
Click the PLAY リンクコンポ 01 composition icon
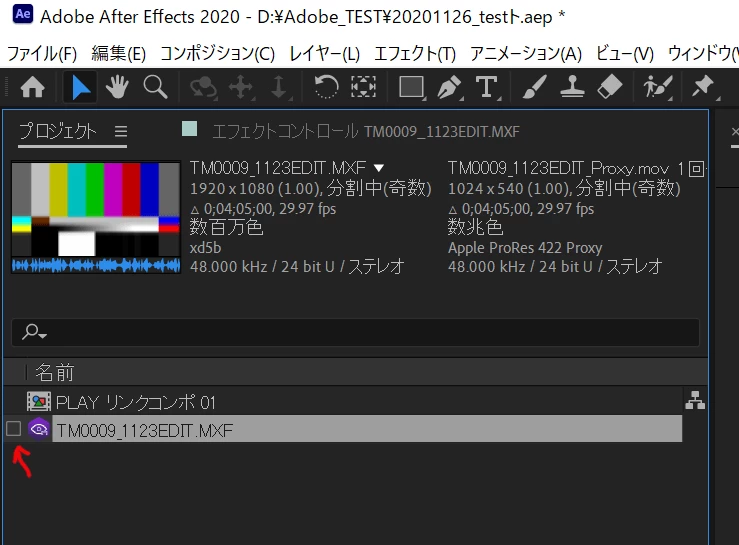click(39, 402)
